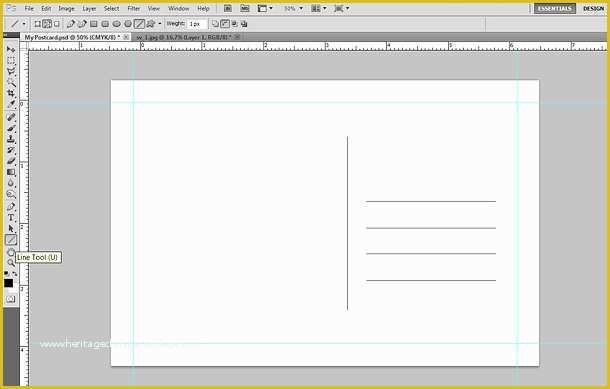Viewport: 610px width, 389px height.
Task: Switch to MyPostcard.psd document tab
Action: [x=76, y=37]
